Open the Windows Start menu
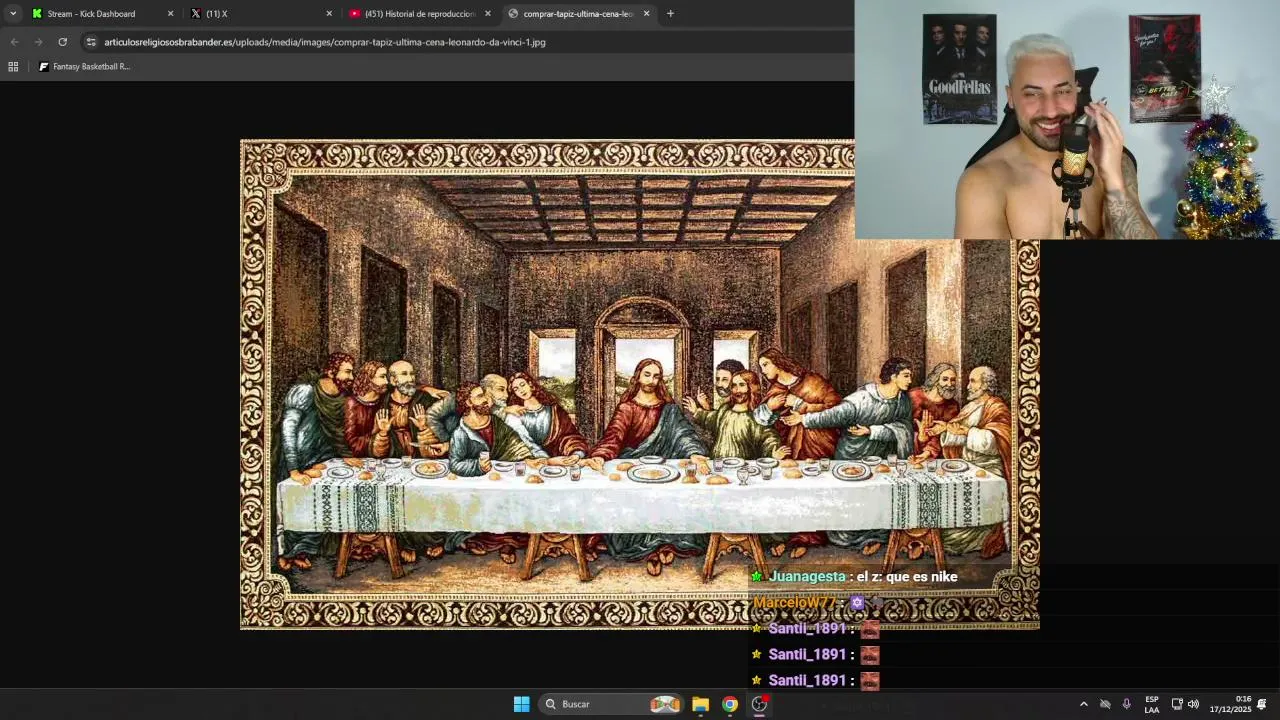 coord(521,704)
